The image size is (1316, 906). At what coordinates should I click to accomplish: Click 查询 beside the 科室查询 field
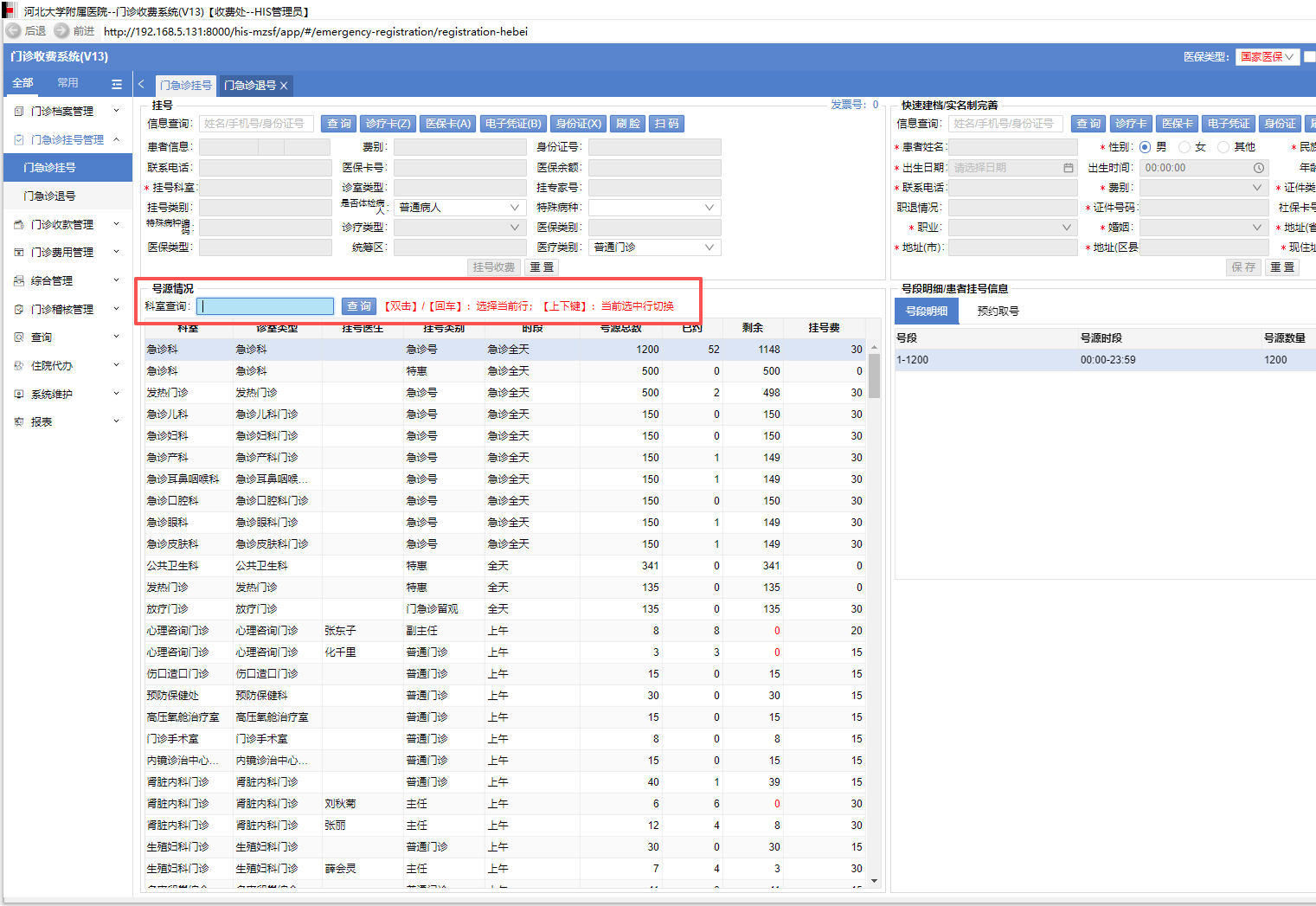(x=359, y=306)
